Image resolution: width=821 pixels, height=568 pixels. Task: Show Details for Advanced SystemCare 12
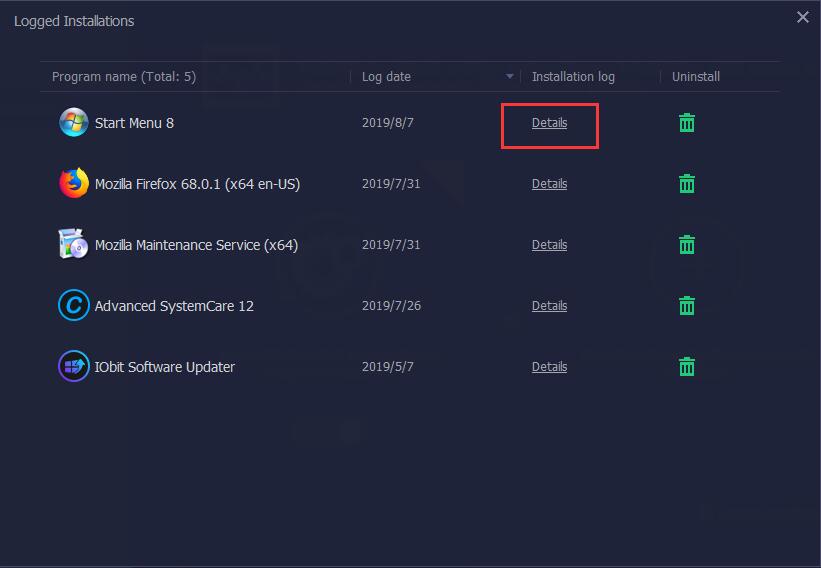pos(549,306)
